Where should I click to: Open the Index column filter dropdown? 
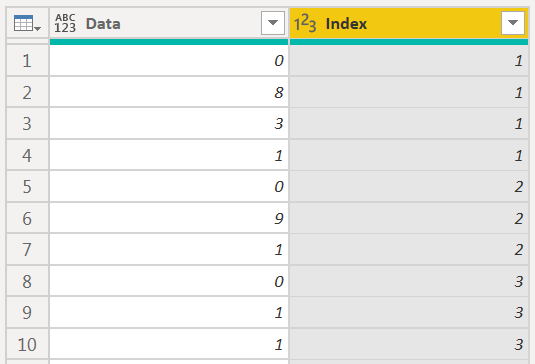tap(513, 23)
